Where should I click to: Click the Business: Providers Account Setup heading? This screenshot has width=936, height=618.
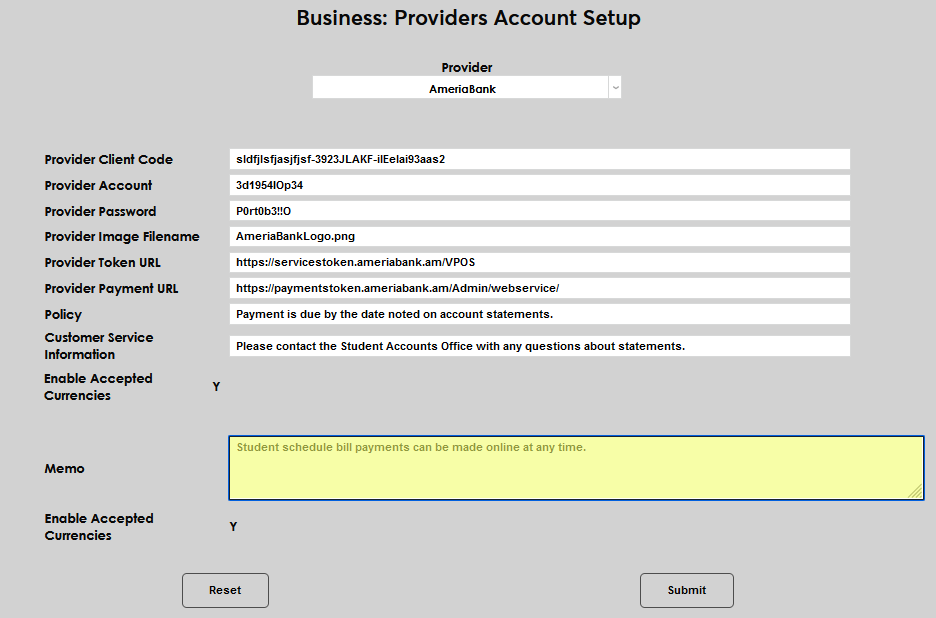click(x=468, y=18)
